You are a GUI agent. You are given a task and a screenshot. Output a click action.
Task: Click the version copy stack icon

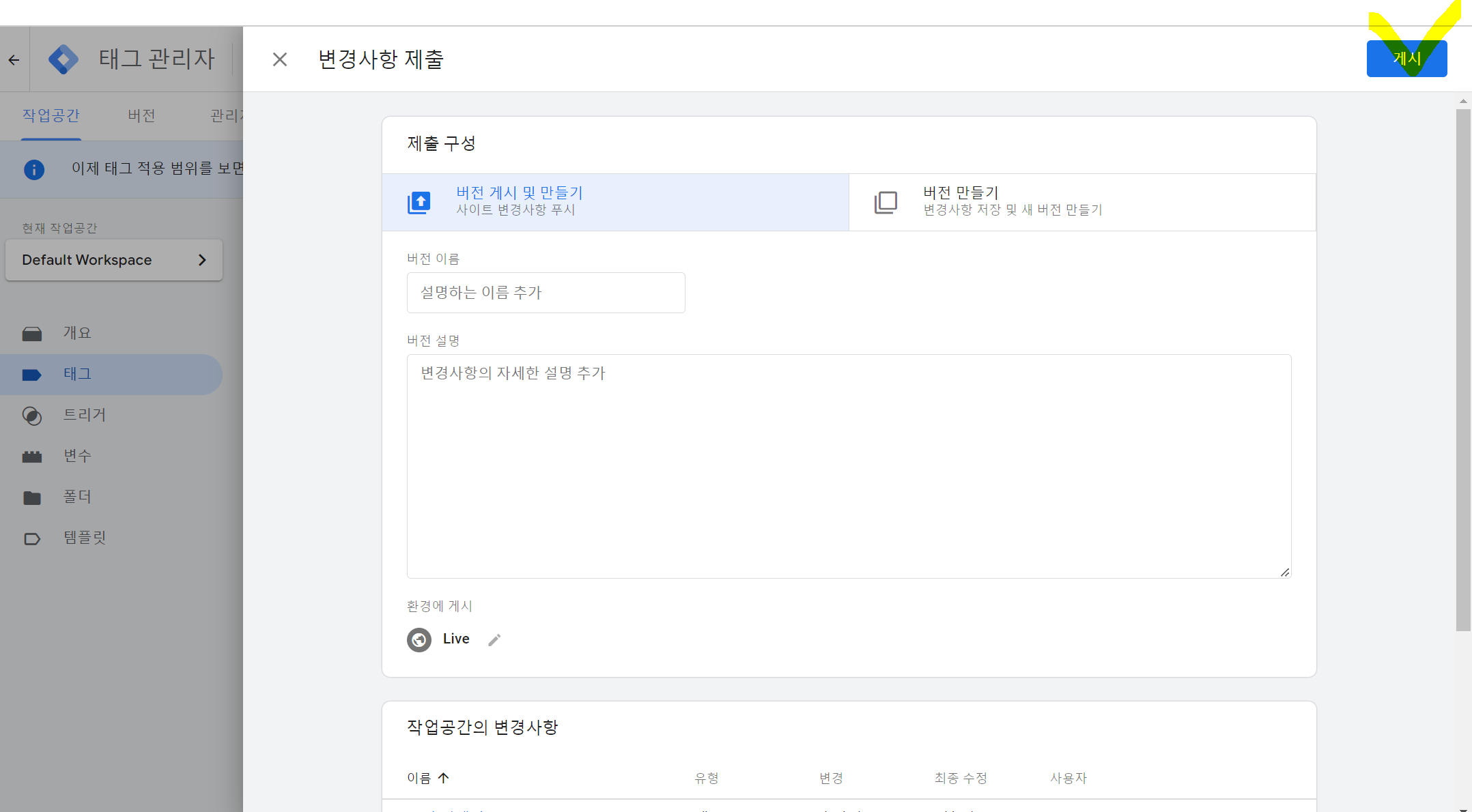[x=886, y=202]
